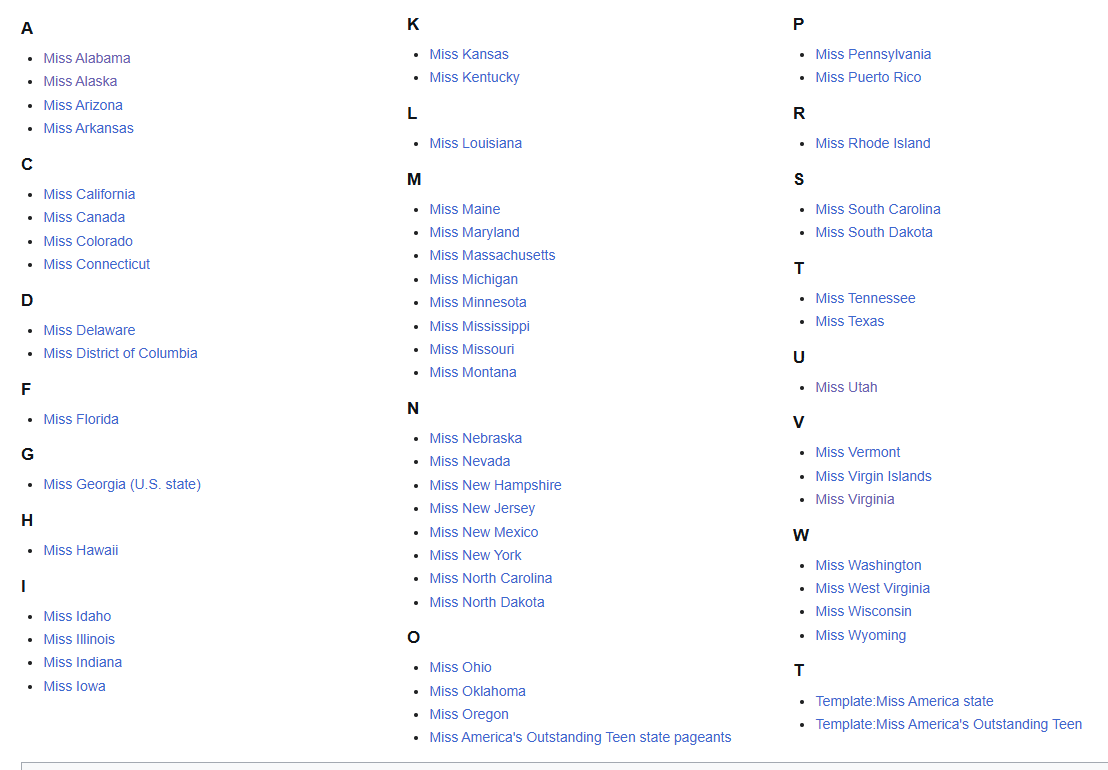Open the Miss Montana link

[473, 372]
